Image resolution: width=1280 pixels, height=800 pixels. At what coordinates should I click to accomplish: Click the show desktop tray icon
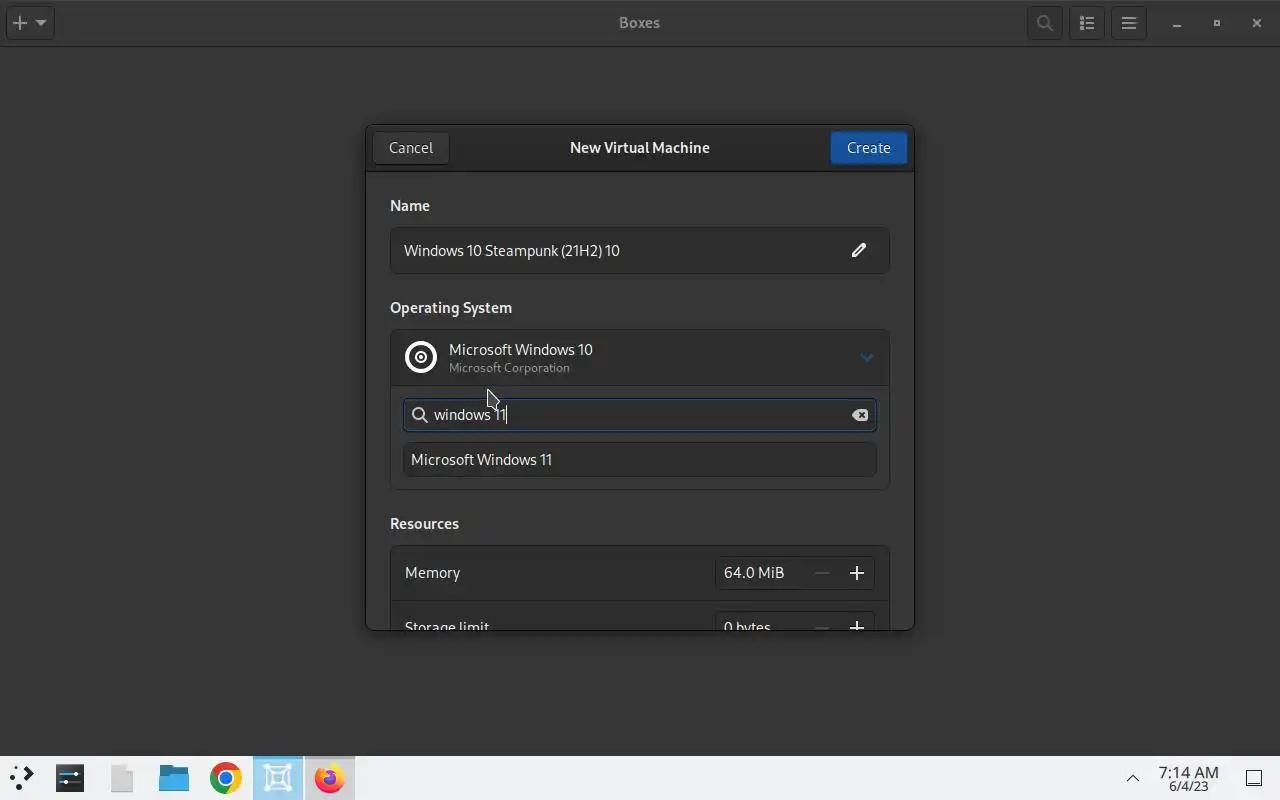pyautogui.click(x=1254, y=778)
